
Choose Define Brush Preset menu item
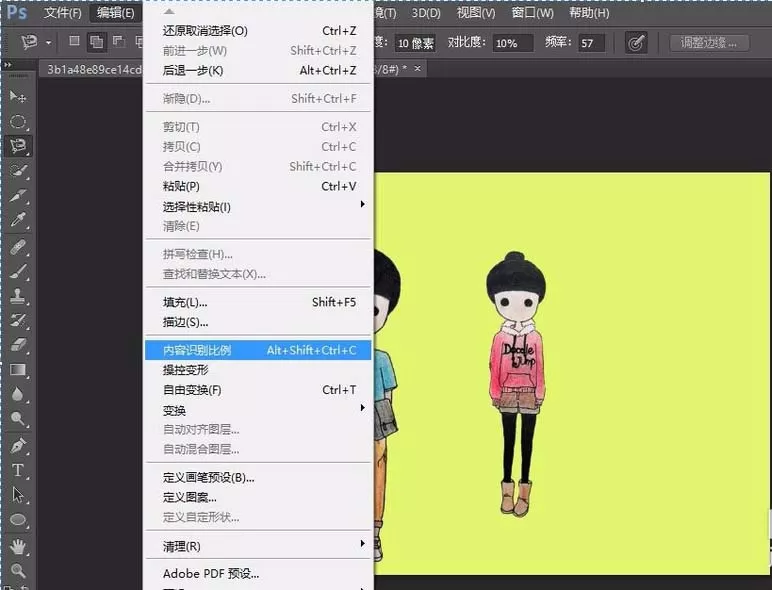tap(258, 477)
